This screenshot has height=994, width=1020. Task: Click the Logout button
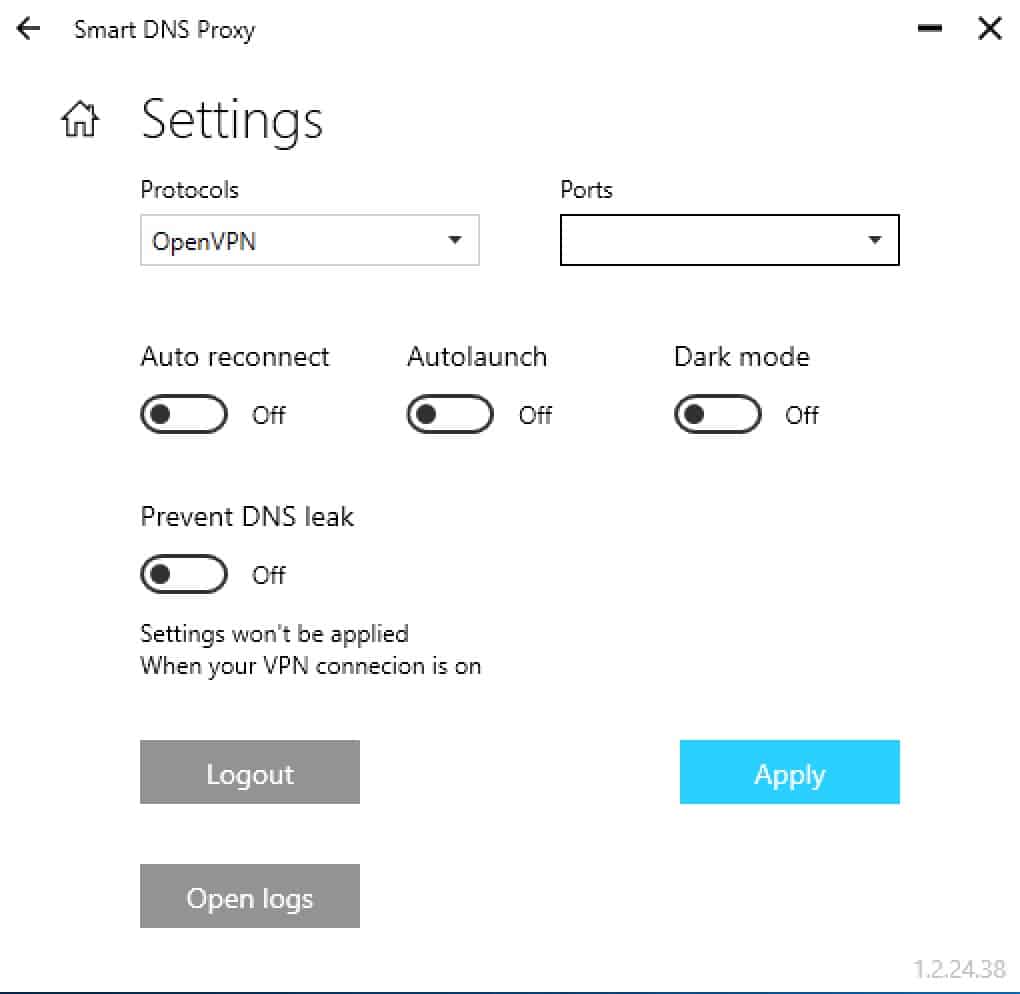pos(250,772)
